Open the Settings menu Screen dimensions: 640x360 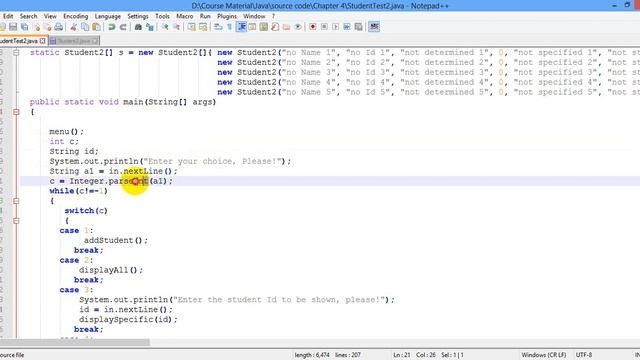[x=138, y=16]
